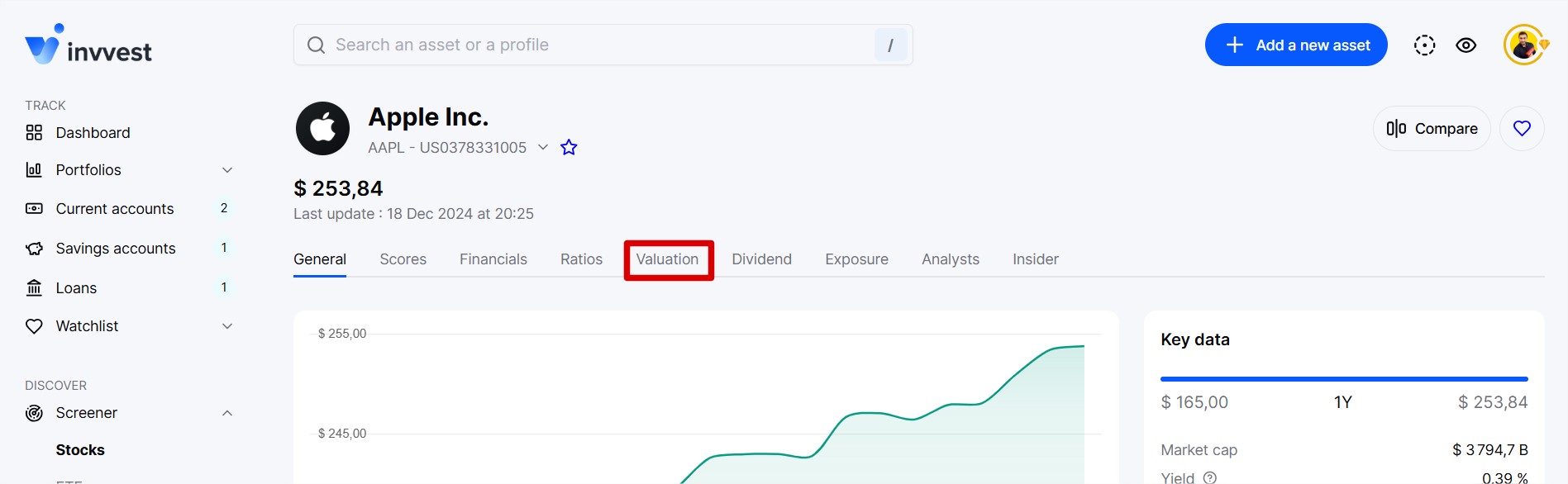
Task: Click the $ 253,84 current price text
Action: [x=338, y=188]
